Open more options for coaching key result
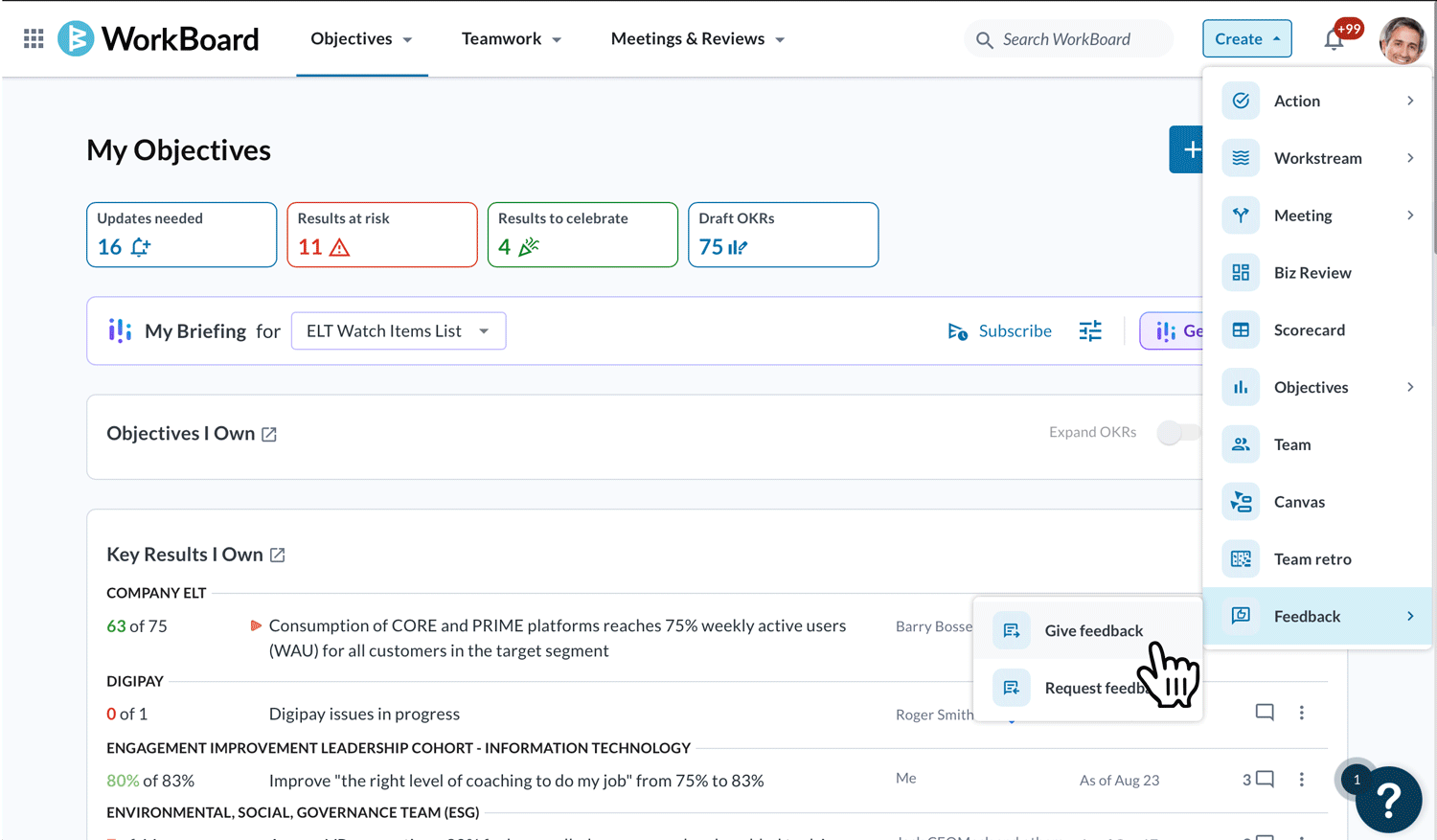This screenshot has height=840, width=1437. point(1301,780)
